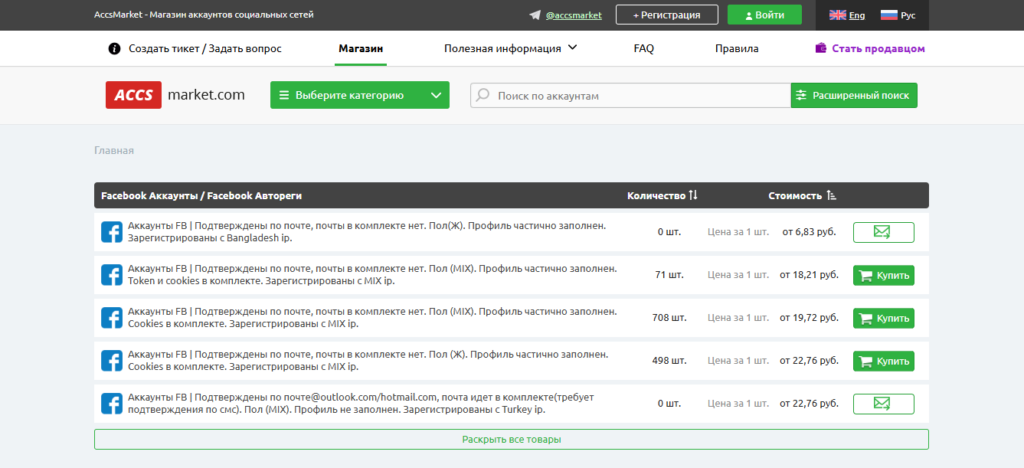
Task: Click the от 6,83 руб. price
Action: tap(809, 232)
